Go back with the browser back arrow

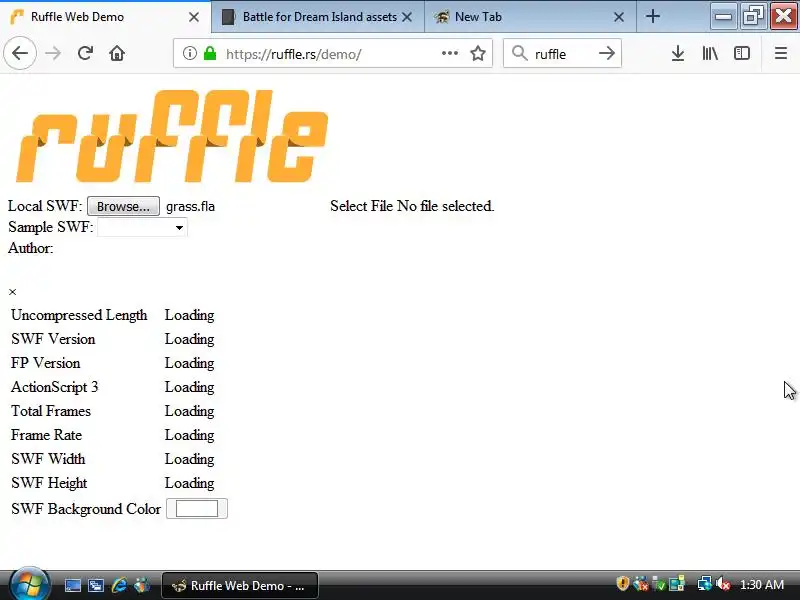(20, 53)
